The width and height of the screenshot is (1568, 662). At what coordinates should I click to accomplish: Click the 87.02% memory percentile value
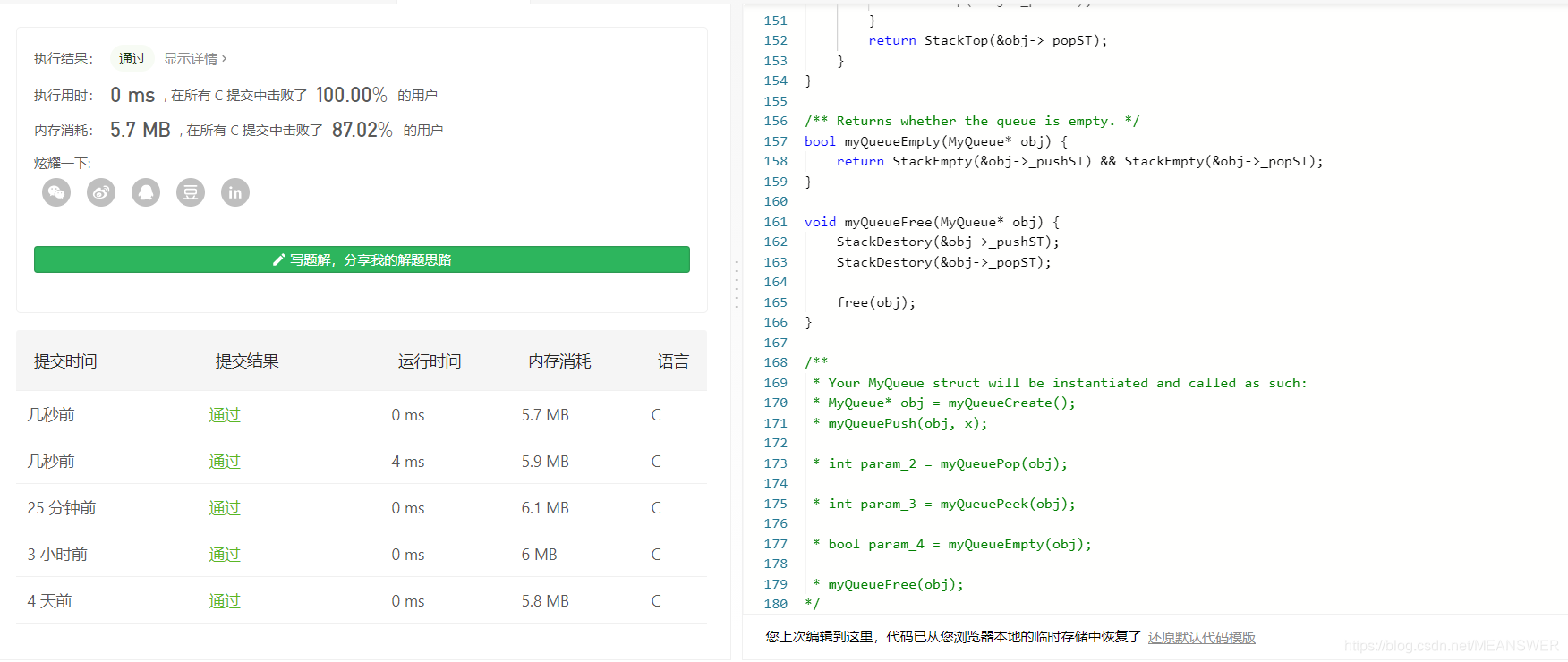pyautogui.click(x=362, y=130)
